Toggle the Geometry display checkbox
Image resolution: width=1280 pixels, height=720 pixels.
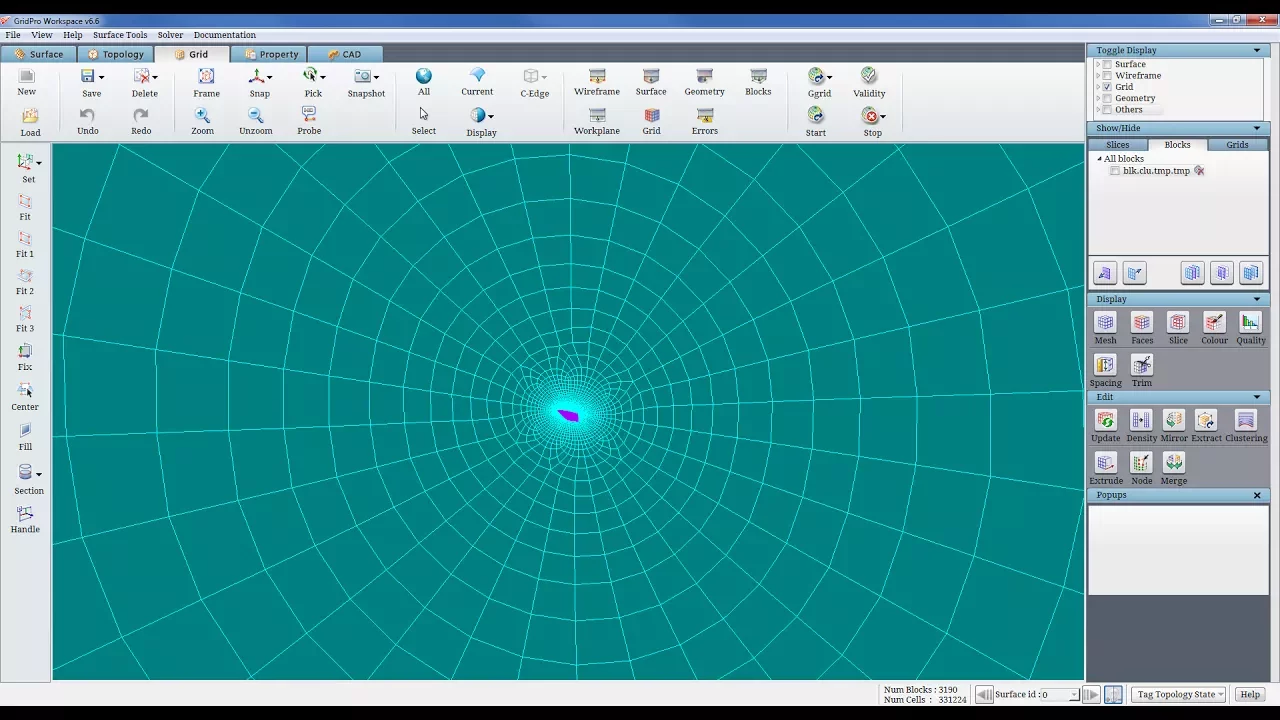1107,98
